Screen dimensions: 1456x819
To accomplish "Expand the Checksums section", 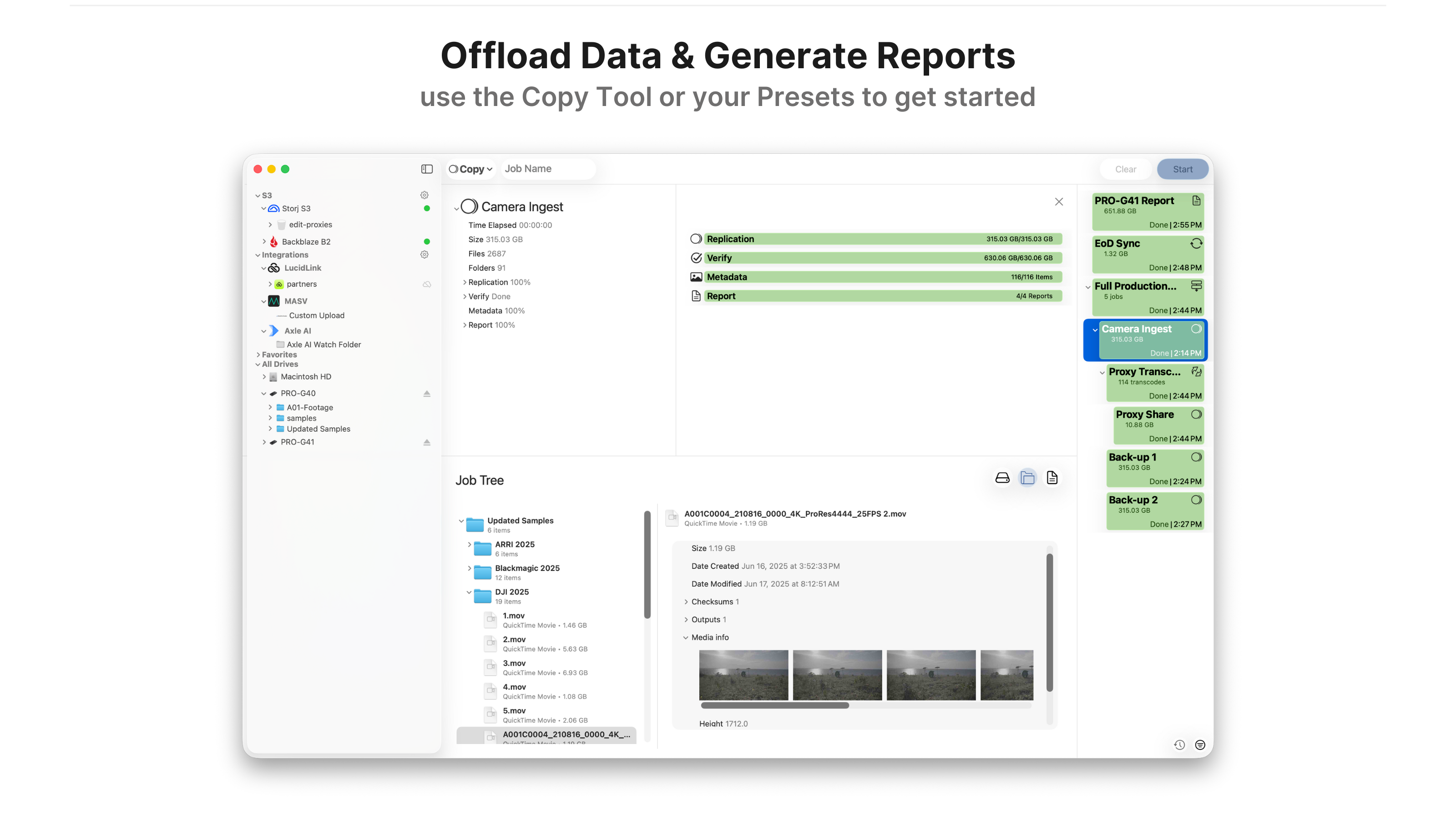I will point(686,602).
